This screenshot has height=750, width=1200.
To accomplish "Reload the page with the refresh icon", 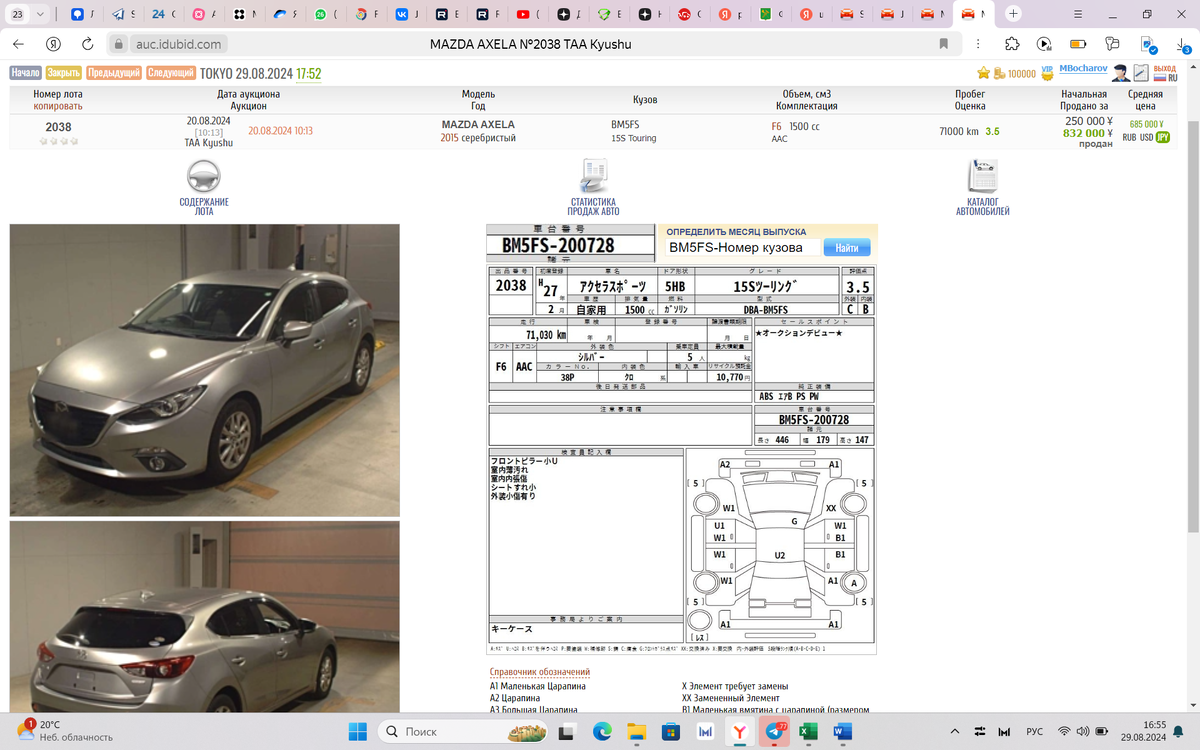I will (x=88, y=44).
